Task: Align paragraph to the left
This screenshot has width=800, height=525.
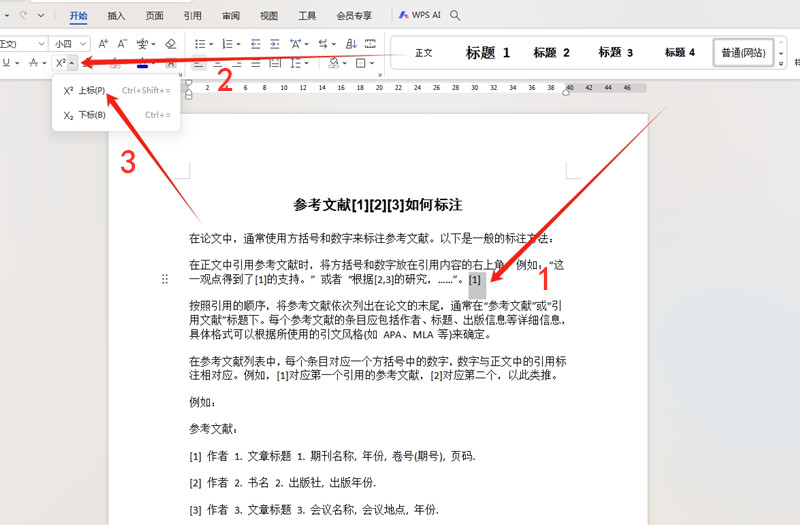Action: coord(198,63)
